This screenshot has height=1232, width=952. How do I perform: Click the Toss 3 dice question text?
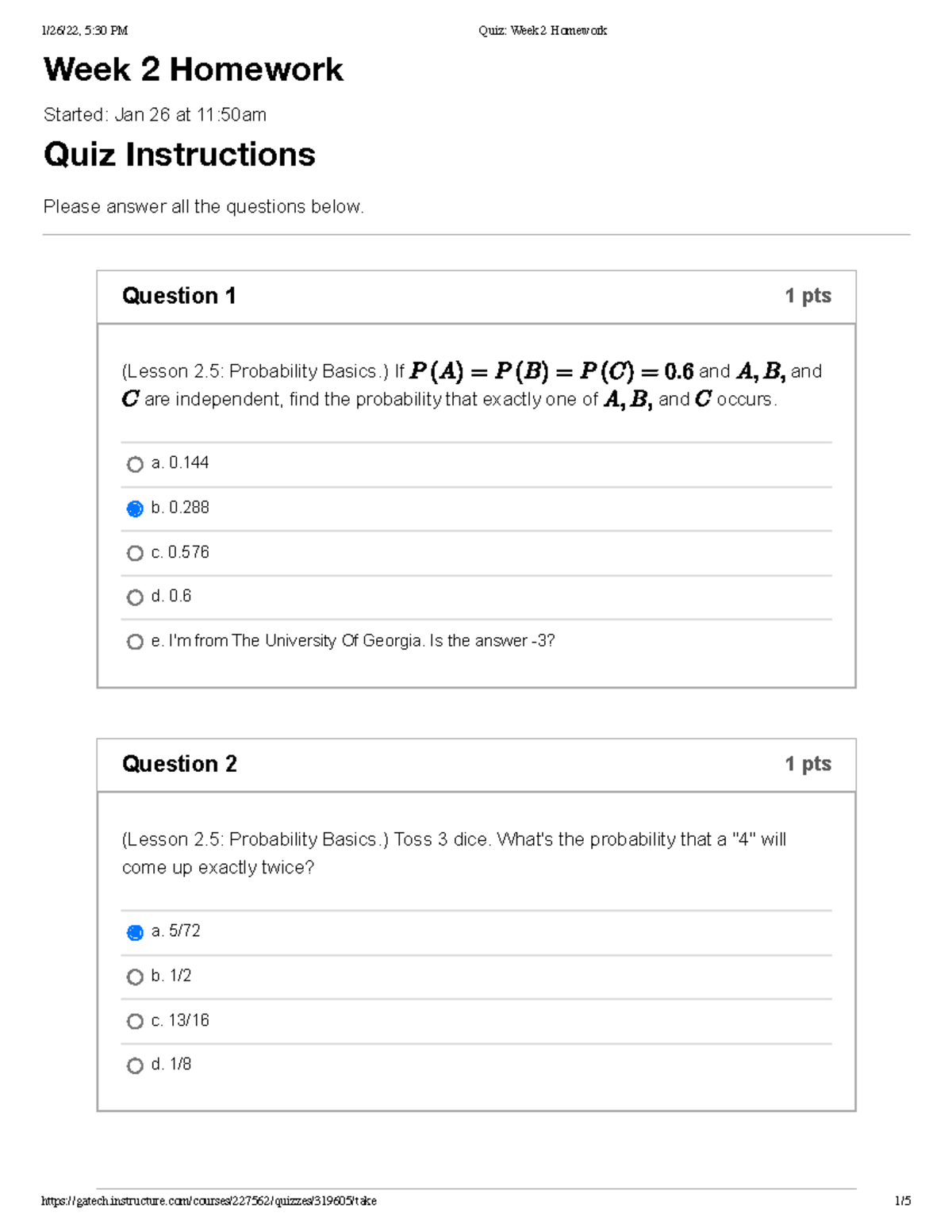[454, 853]
